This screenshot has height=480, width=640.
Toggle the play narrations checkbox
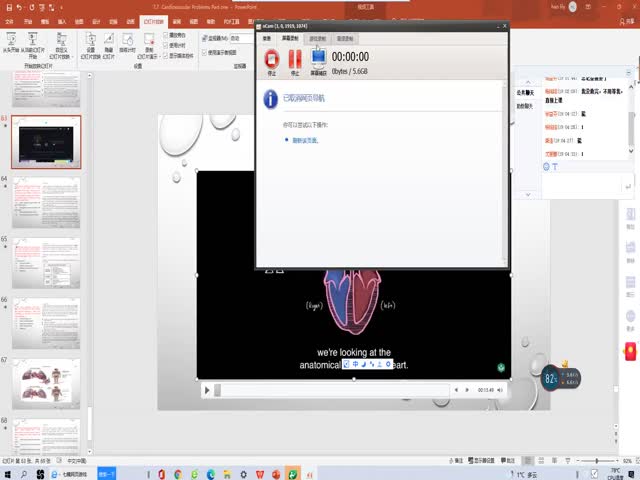(x=165, y=35)
